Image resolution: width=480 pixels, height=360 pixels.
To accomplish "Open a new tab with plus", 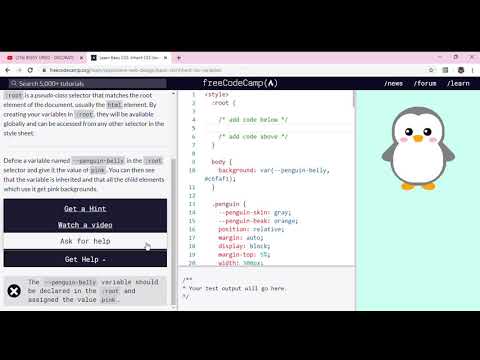I will coord(179,58).
